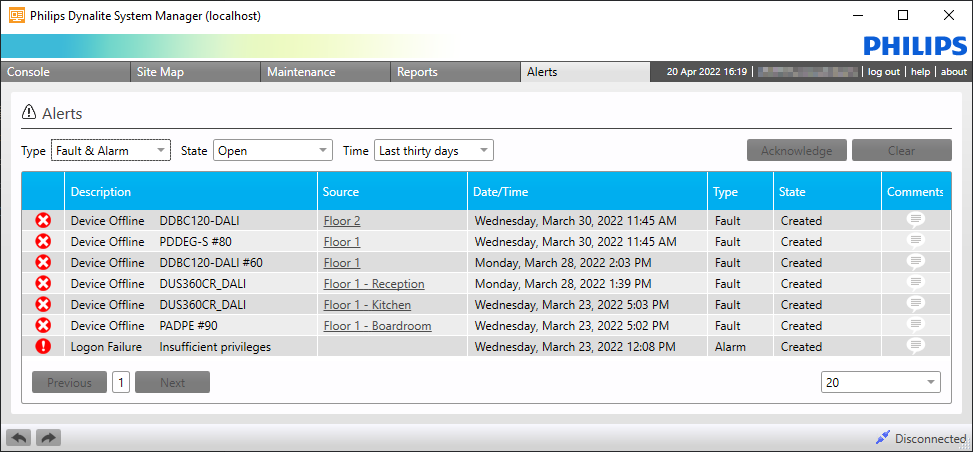Click the fault icon for PADPE #90

click(x=43, y=325)
